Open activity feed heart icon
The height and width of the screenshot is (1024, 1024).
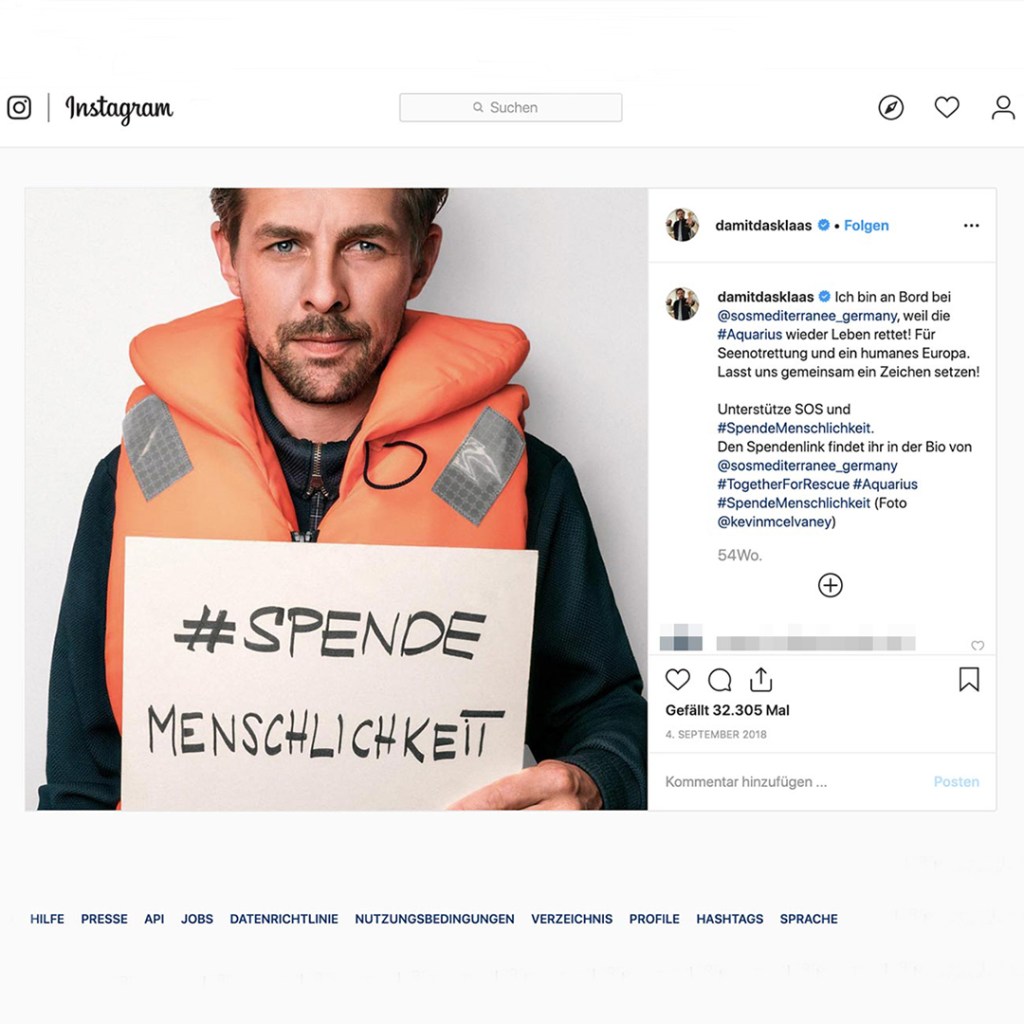click(946, 108)
